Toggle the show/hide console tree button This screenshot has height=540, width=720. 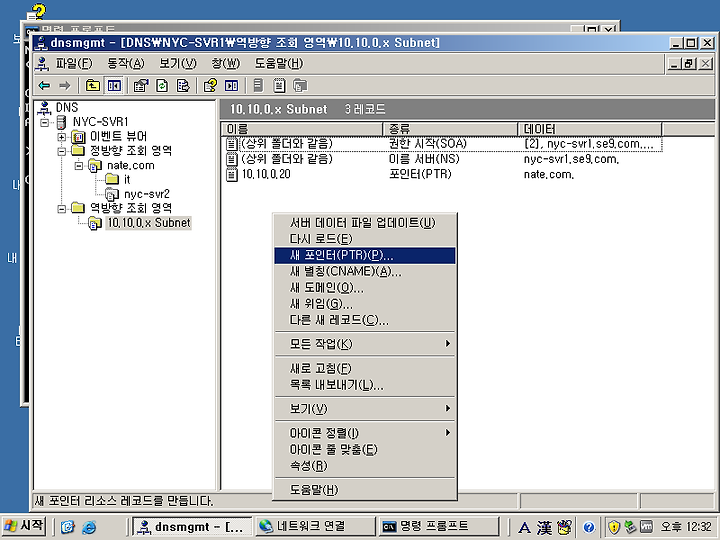pyautogui.click(x=113, y=85)
